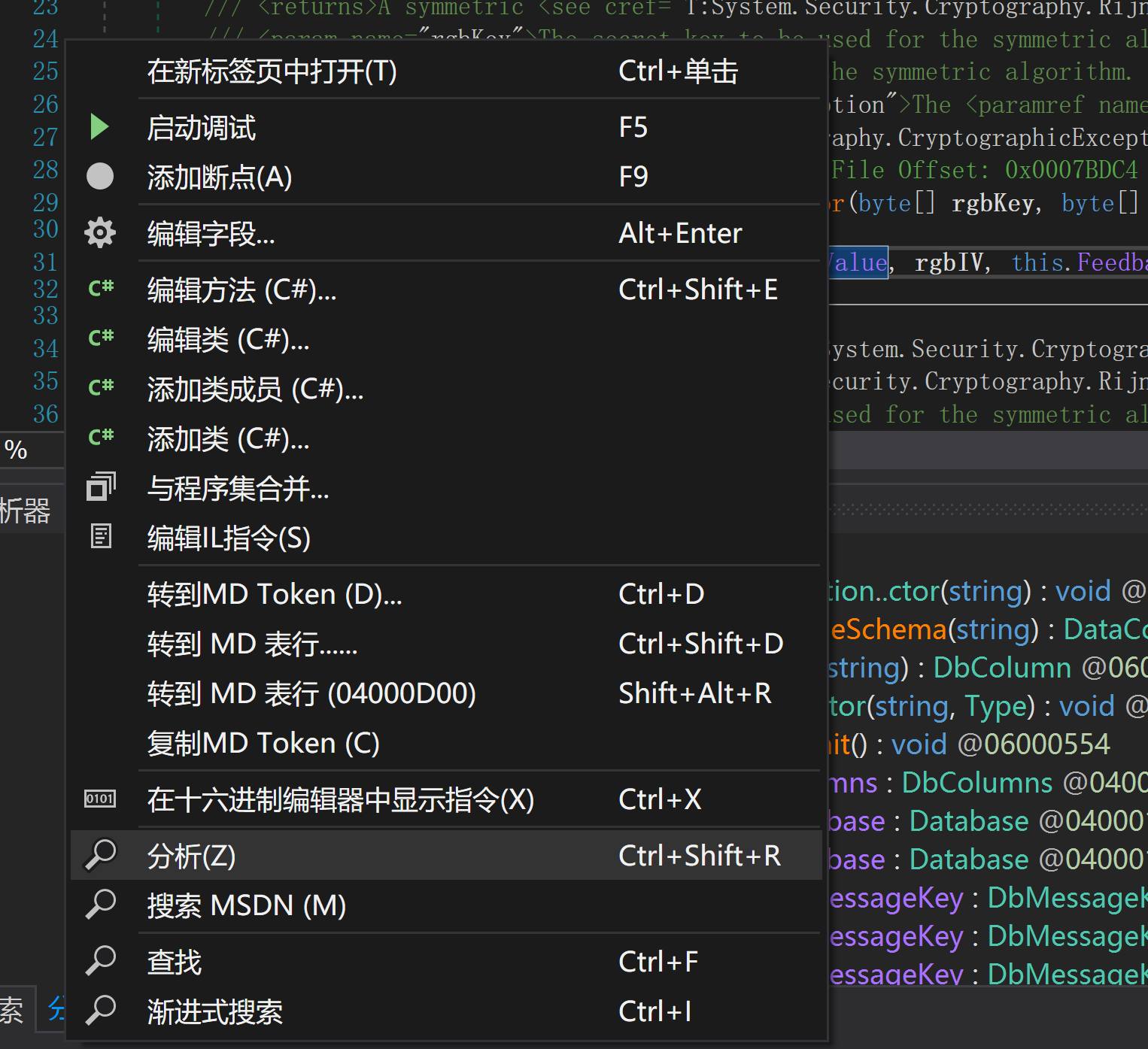
Task: Select 复制MD Token (C) entry
Action: [x=446, y=743]
